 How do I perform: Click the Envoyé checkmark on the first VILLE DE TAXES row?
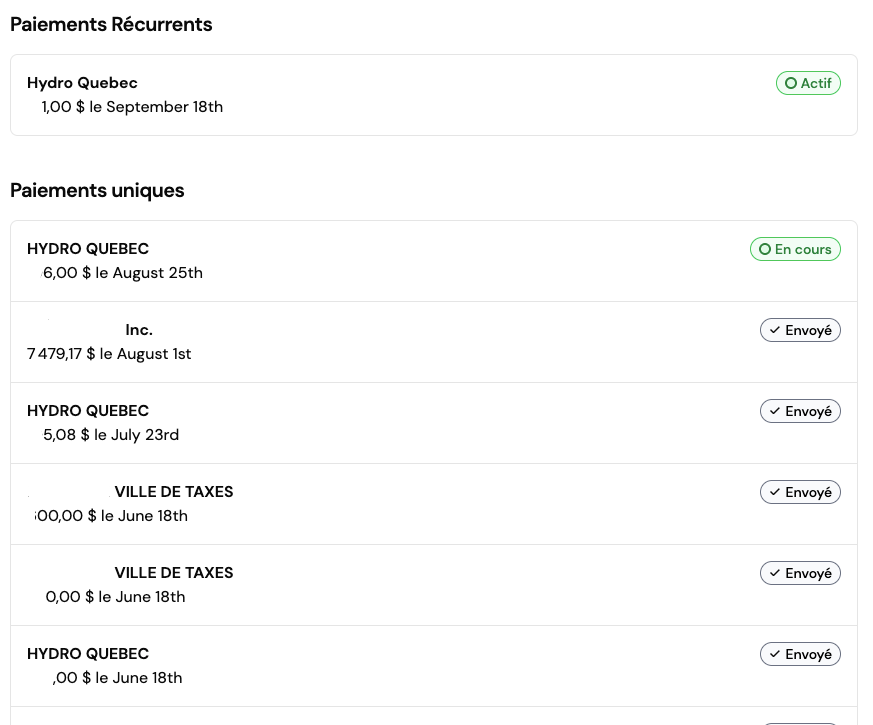click(775, 492)
